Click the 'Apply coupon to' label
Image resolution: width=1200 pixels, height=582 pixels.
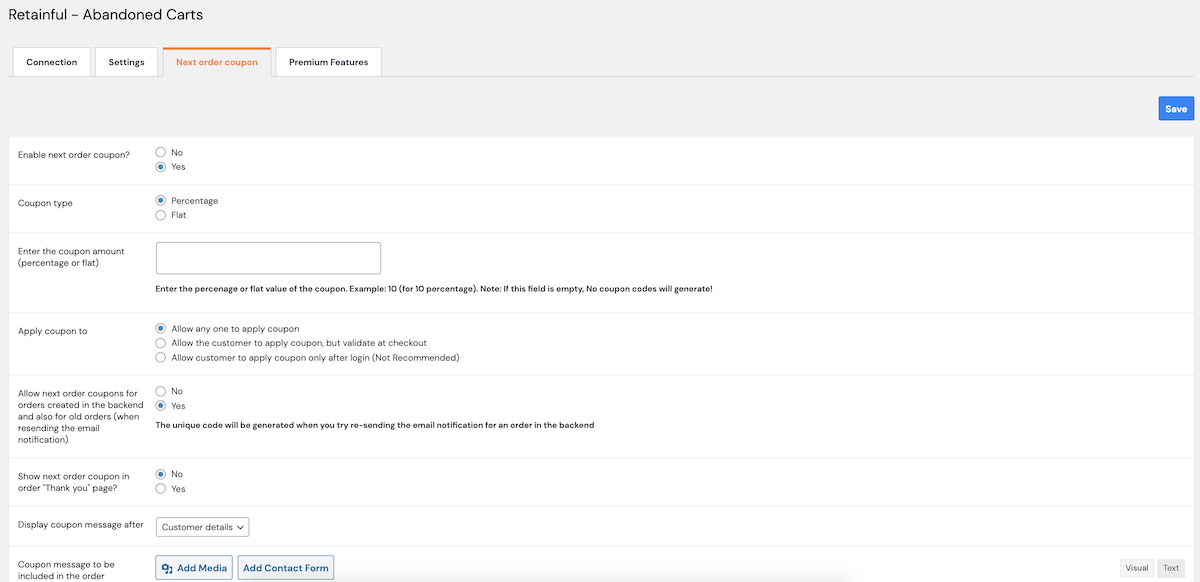(53, 331)
